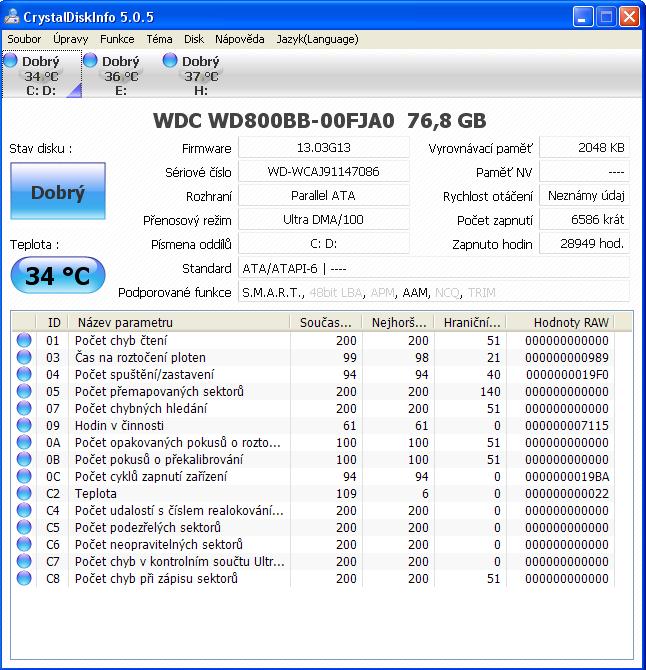646x670 pixels.
Task: Click status orb for attribute 07
Action: click(24, 408)
